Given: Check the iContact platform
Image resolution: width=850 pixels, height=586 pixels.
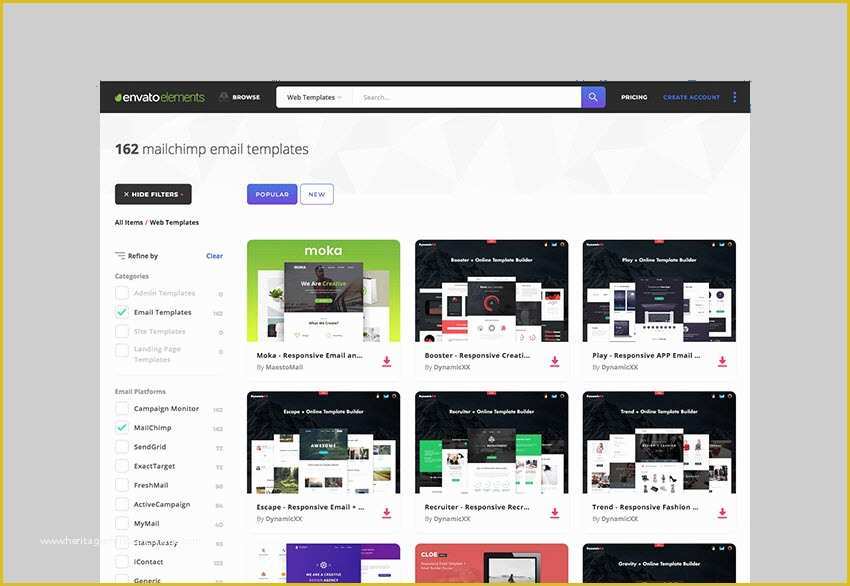Looking at the screenshot, I should click(x=122, y=562).
